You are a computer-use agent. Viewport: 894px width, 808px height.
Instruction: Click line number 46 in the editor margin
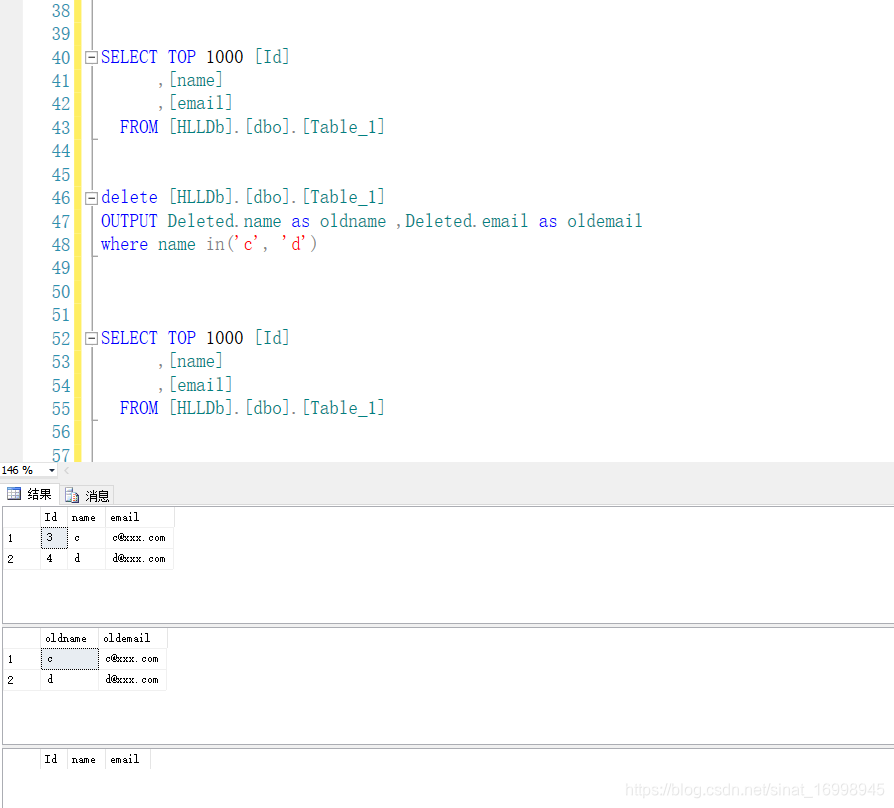pos(61,197)
